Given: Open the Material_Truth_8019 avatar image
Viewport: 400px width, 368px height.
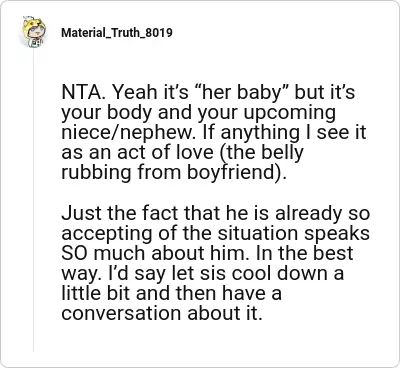Looking at the screenshot, I should [x=33, y=32].
